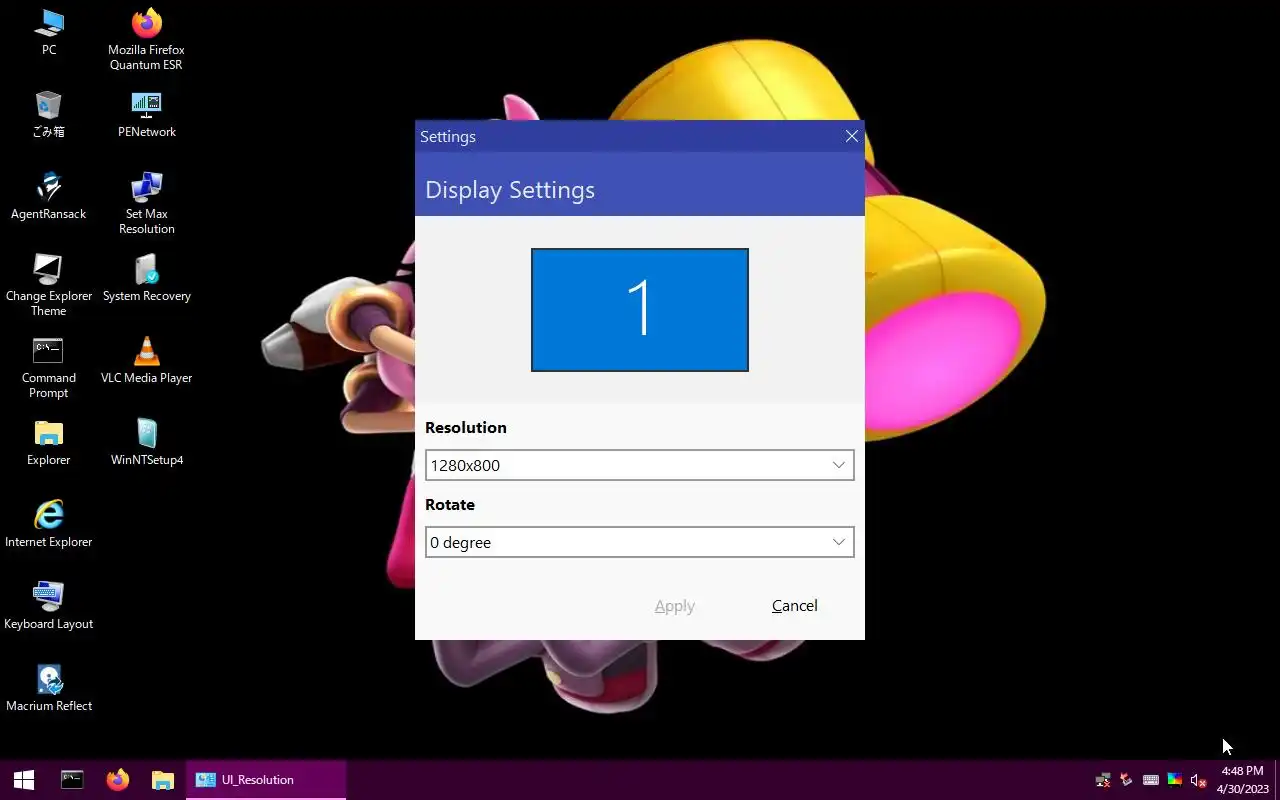This screenshot has height=800, width=1280.
Task: Launch Macrium Reflect desktop icon
Action: click(48, 688)
